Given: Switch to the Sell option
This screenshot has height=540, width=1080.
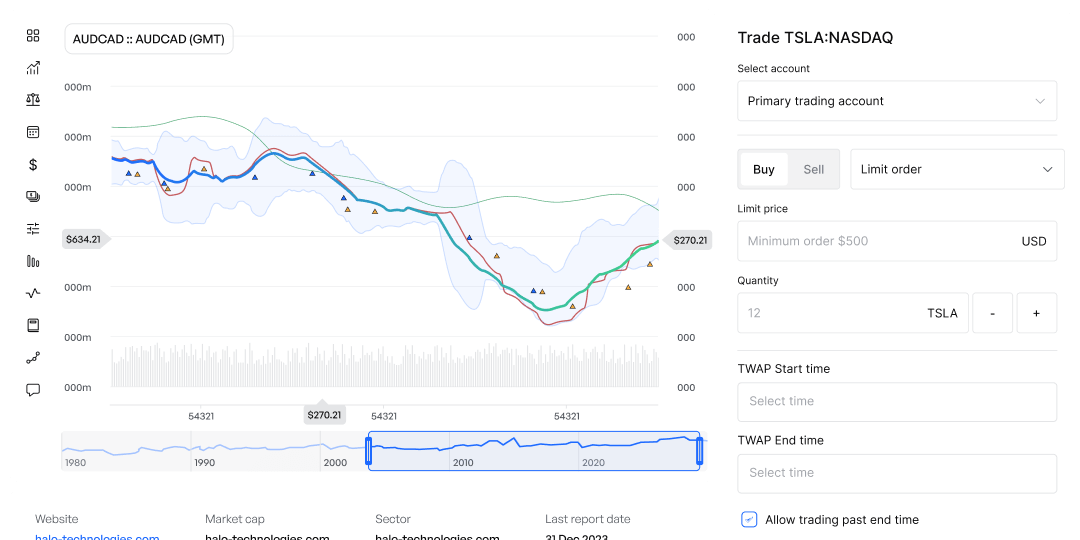Looking at the screenshot, I should point(814,169).
